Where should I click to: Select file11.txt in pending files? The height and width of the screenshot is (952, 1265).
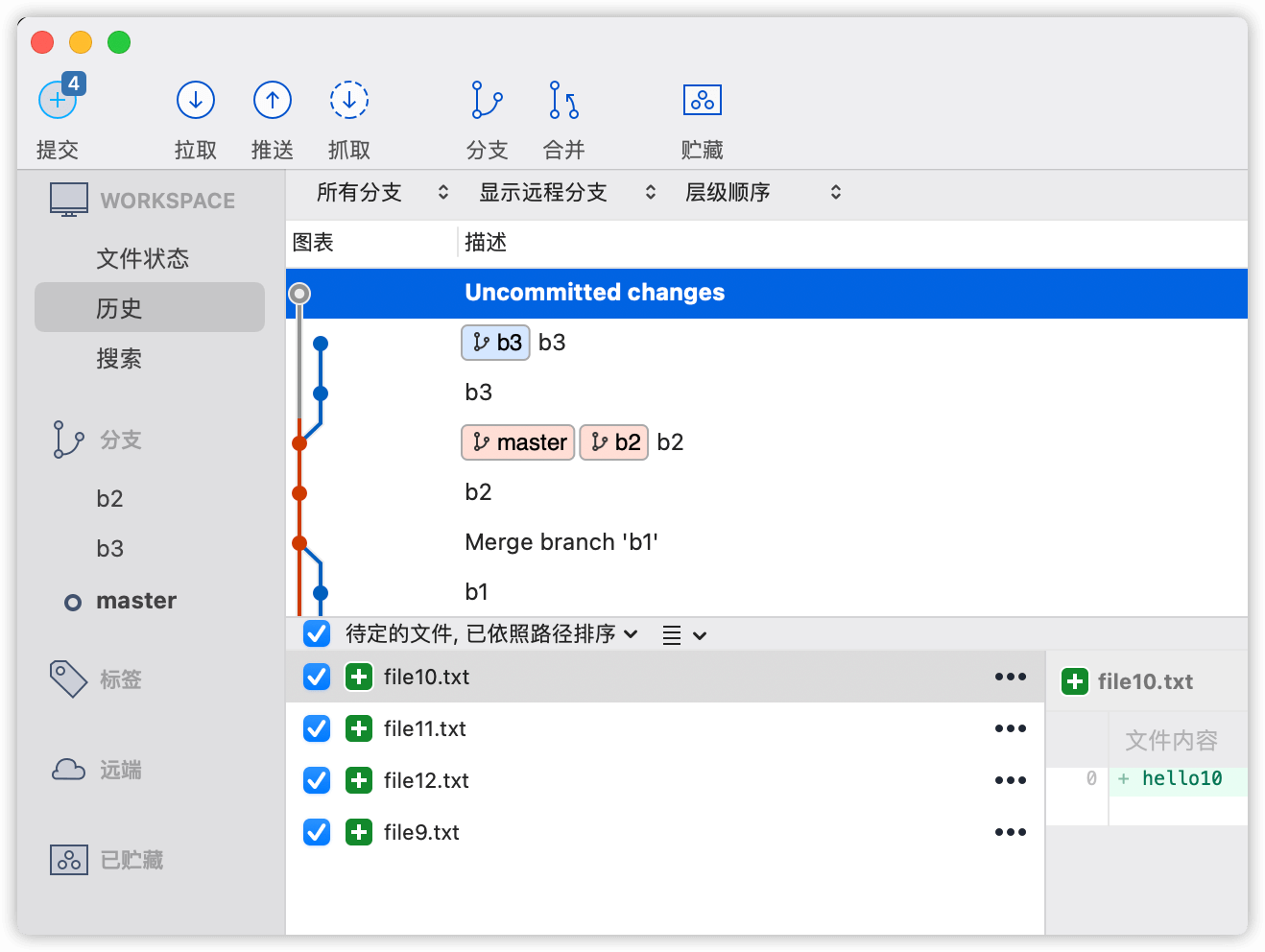[665, 728]
